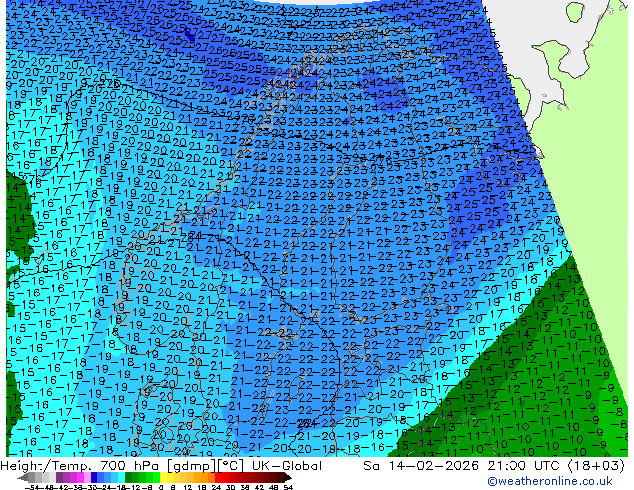Click the green segment of the temperature legend
The height and width of the screenshot is (490, 634).
[142, 477]
